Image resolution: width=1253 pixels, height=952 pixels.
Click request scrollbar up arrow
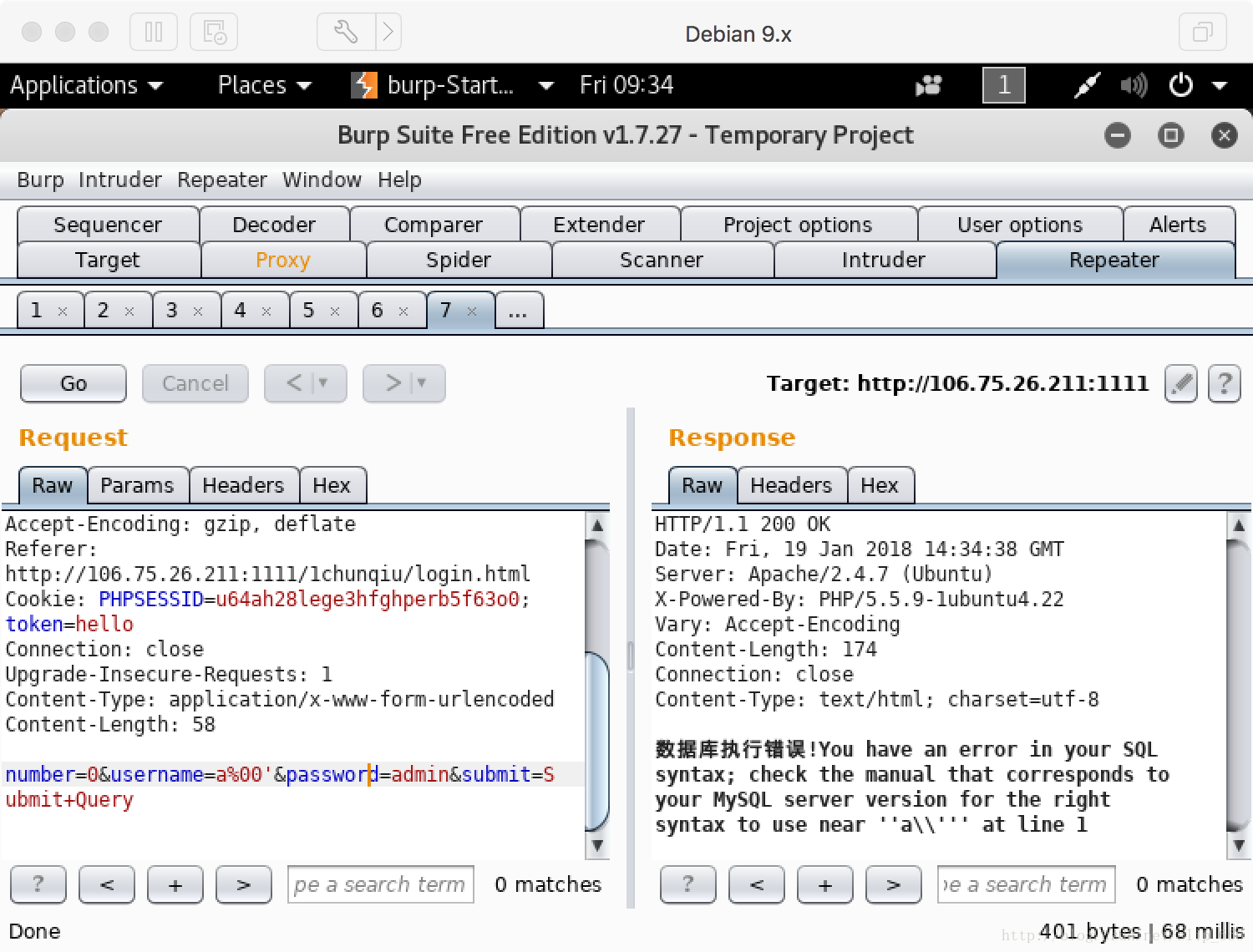pos(597,525)
